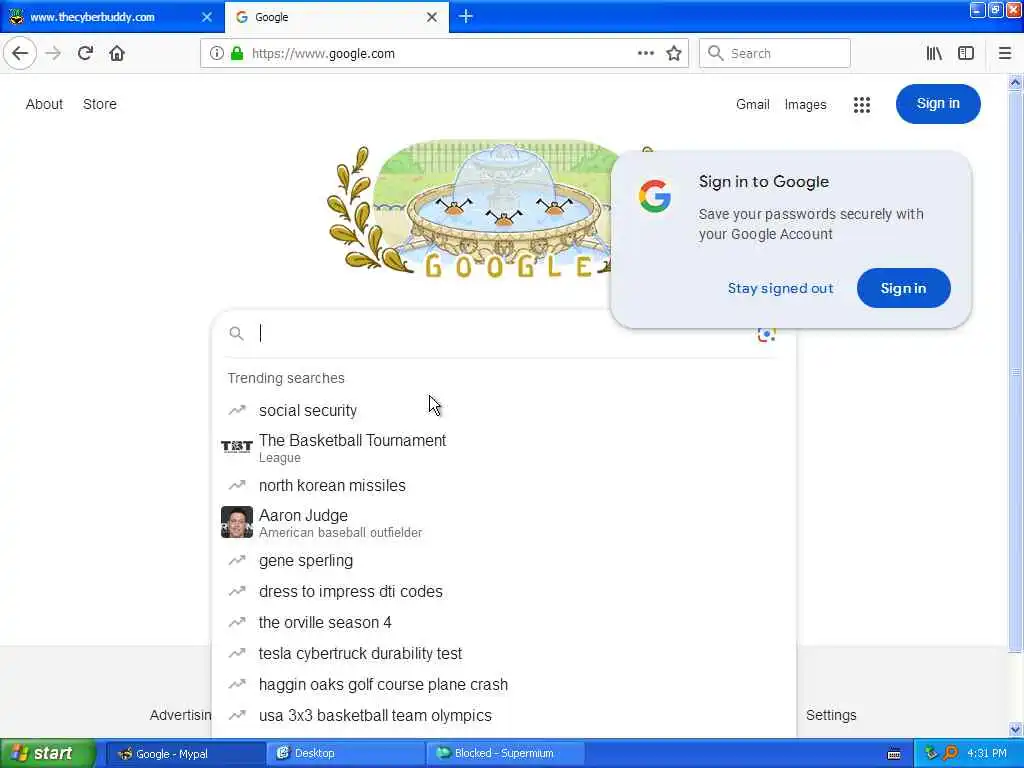This screenshot has width=1024, height=768.
Task: Search by image with Google Lens icon
Action: [766, 334]
